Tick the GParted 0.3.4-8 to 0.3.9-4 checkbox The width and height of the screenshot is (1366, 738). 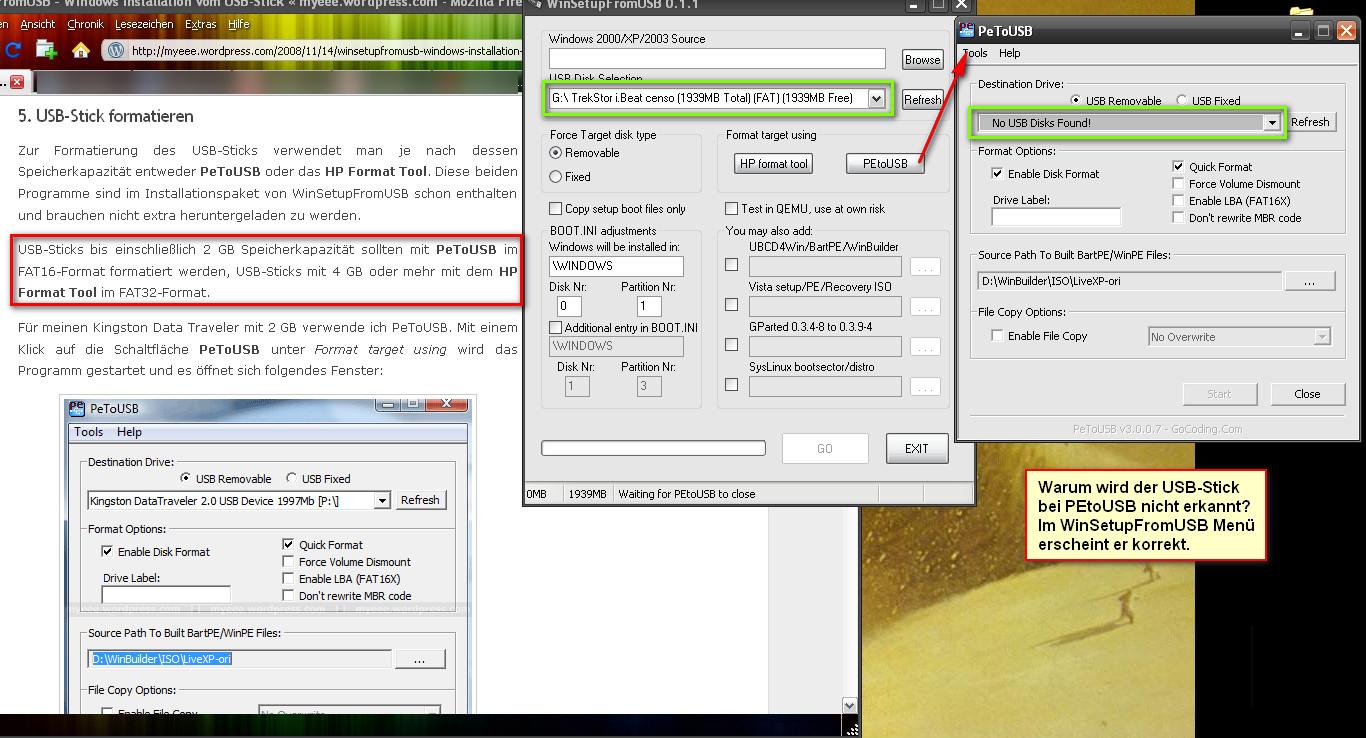coord(732,345)
